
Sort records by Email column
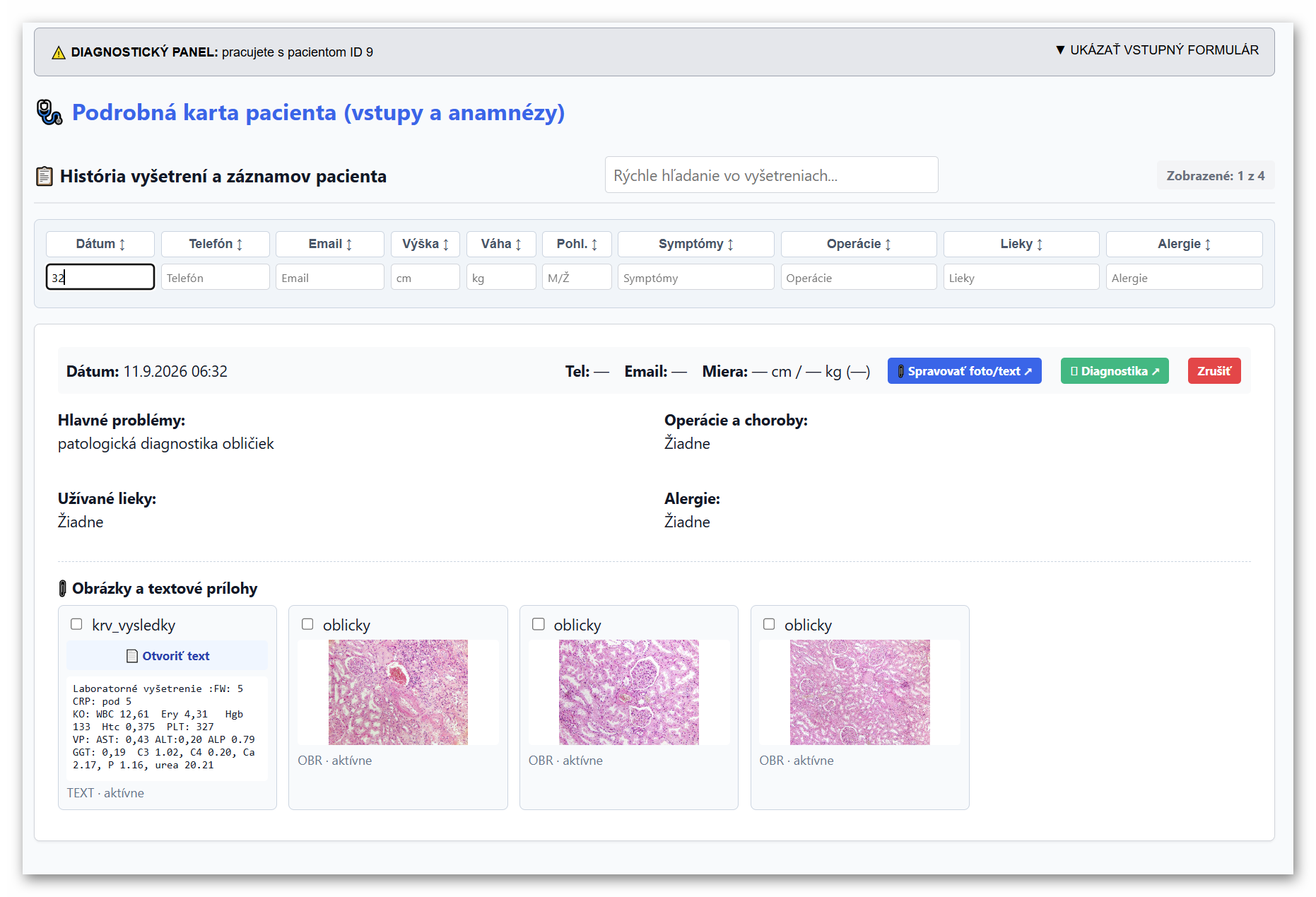(x=330, y=244)
